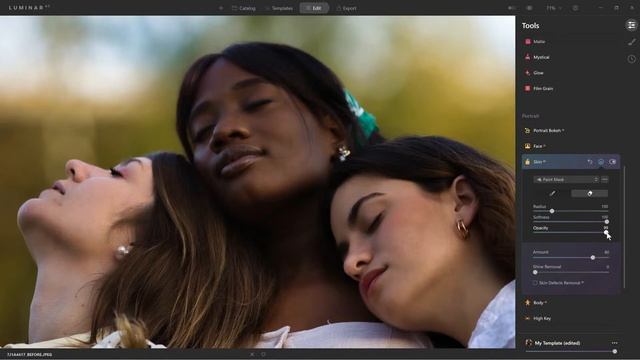
Task: Open the edits brush panel icon
Action: pyautogui.click(x=631, y=42)
